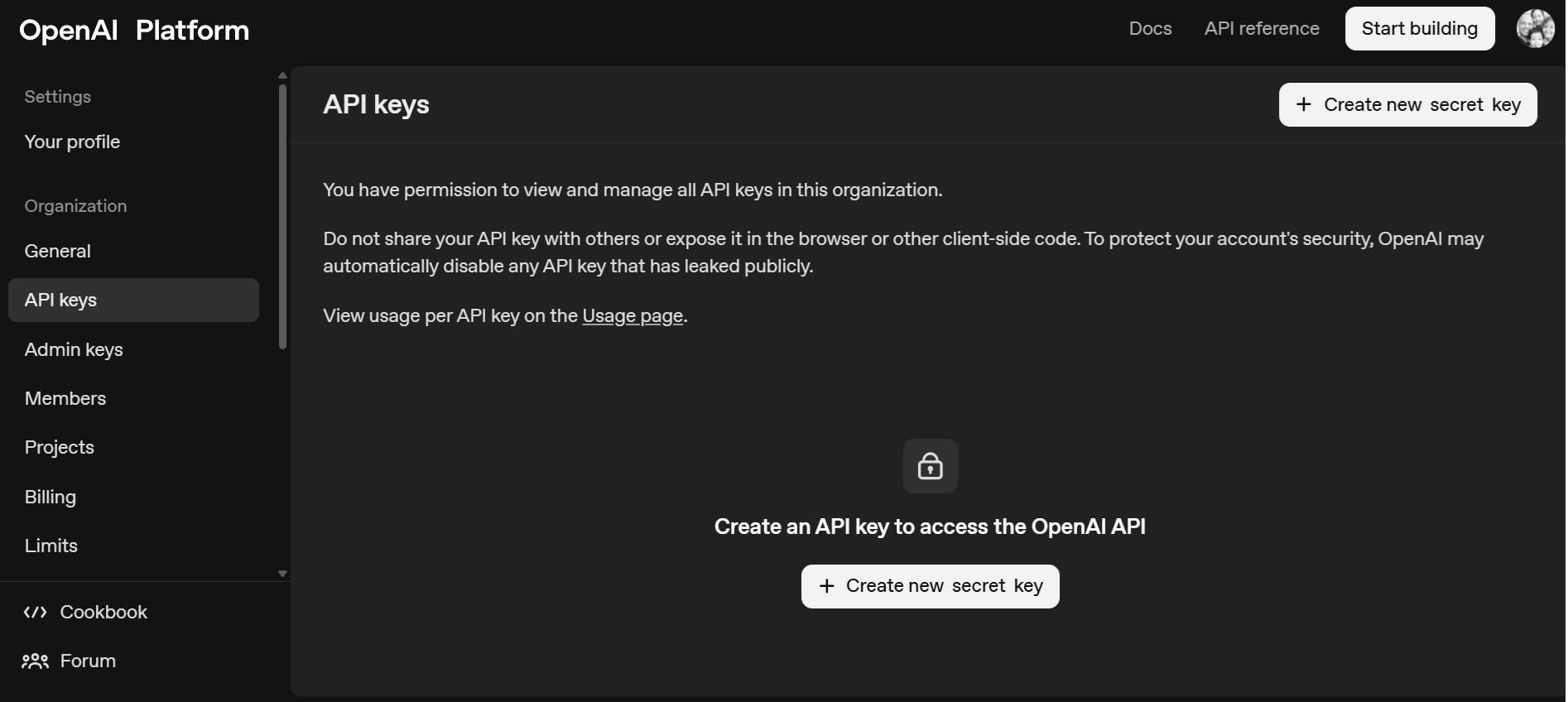
Task: Click center Create new secret key button
Action: pyautogui.click(x=930, y=587)
